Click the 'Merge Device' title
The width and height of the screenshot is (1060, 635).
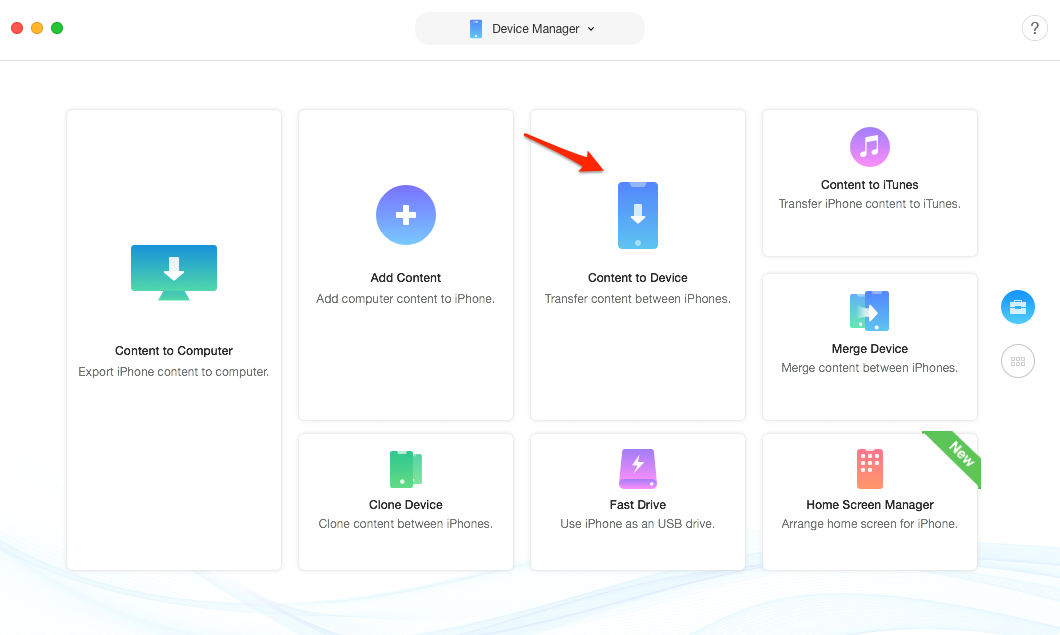(869, 348)
